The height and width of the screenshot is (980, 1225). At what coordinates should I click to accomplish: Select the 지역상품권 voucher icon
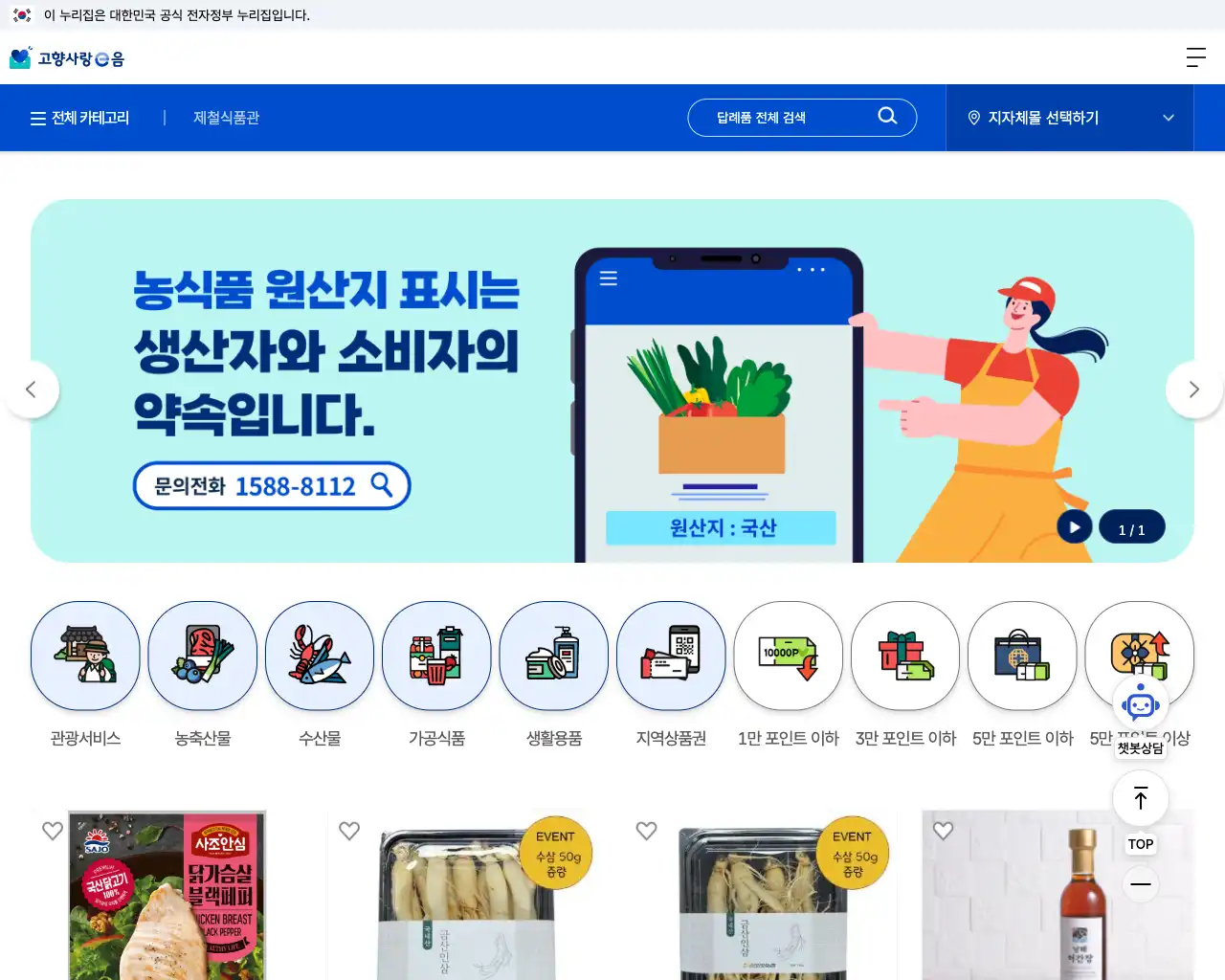671,656
